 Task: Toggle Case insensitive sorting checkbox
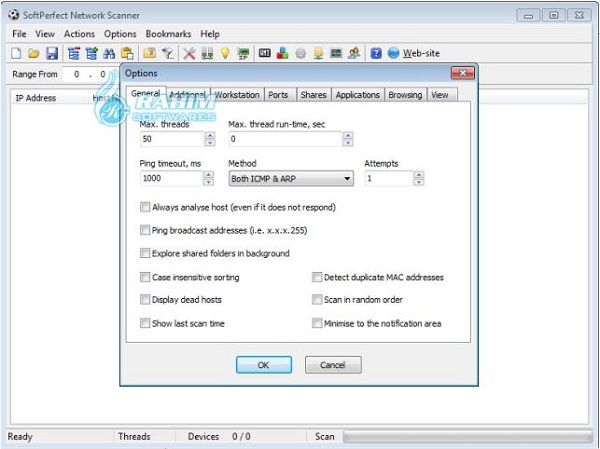145,277
